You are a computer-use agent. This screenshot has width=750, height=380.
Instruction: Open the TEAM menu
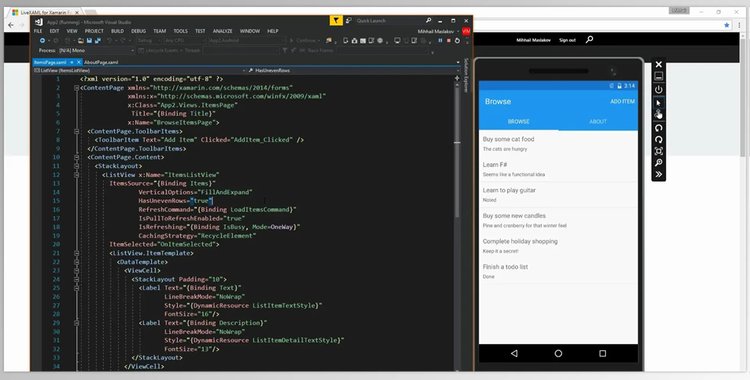pos(159,31)
